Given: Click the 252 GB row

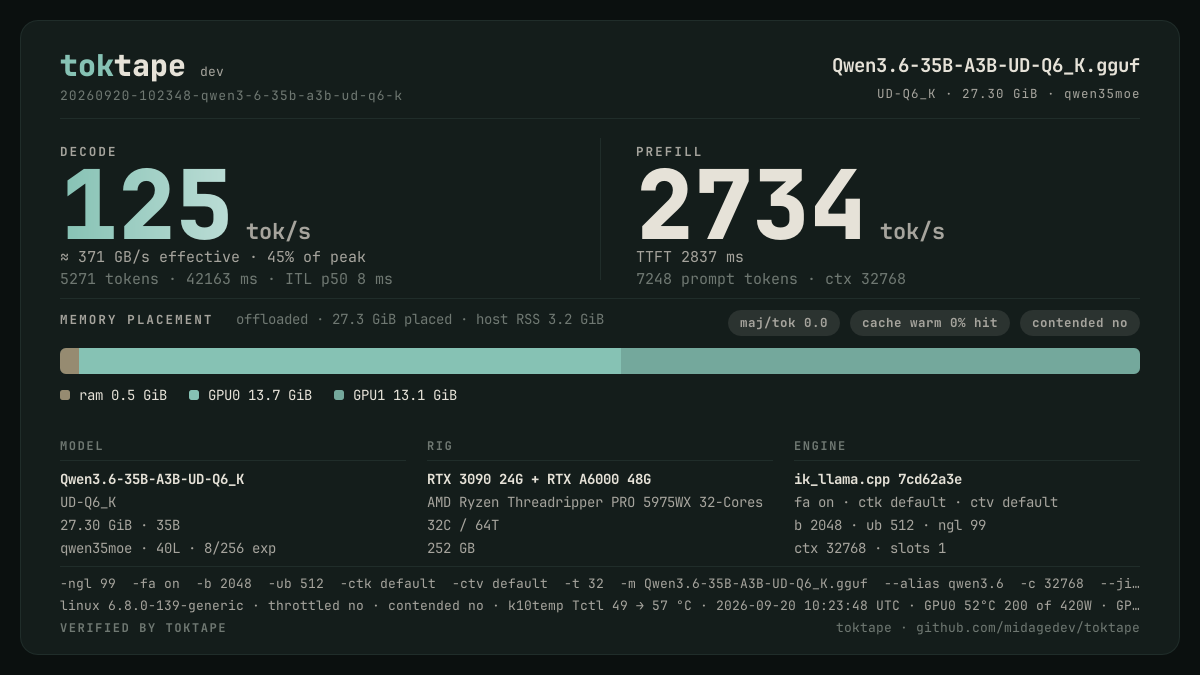Looking at the screenshot, I should click(451, 548).
